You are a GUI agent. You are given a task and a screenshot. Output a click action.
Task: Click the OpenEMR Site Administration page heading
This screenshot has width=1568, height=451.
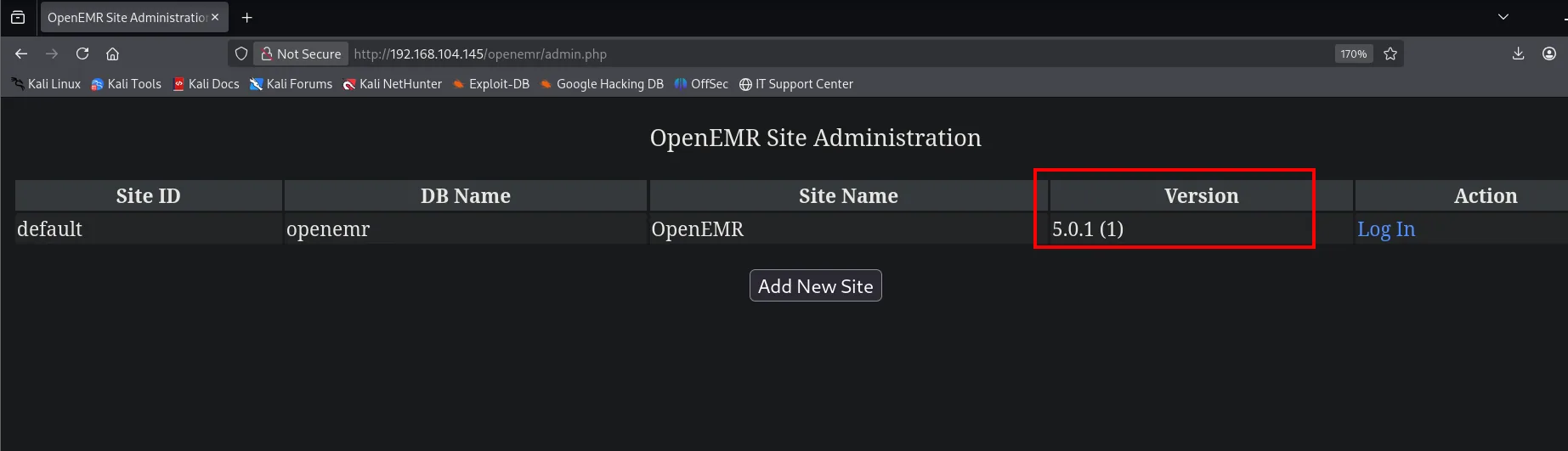coord(816,138)
